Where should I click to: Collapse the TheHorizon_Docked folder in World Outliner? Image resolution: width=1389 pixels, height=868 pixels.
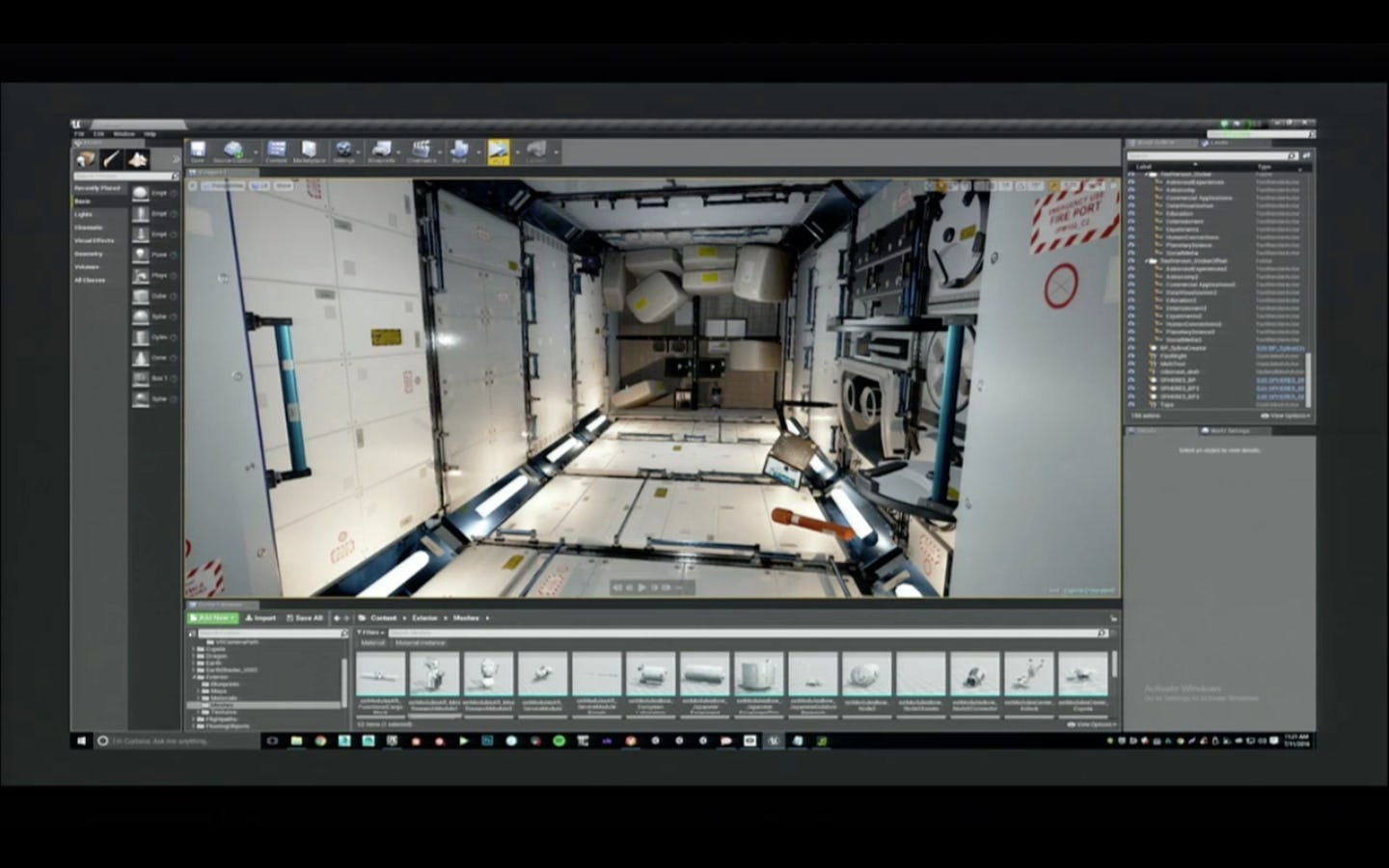click(1147, 174)
